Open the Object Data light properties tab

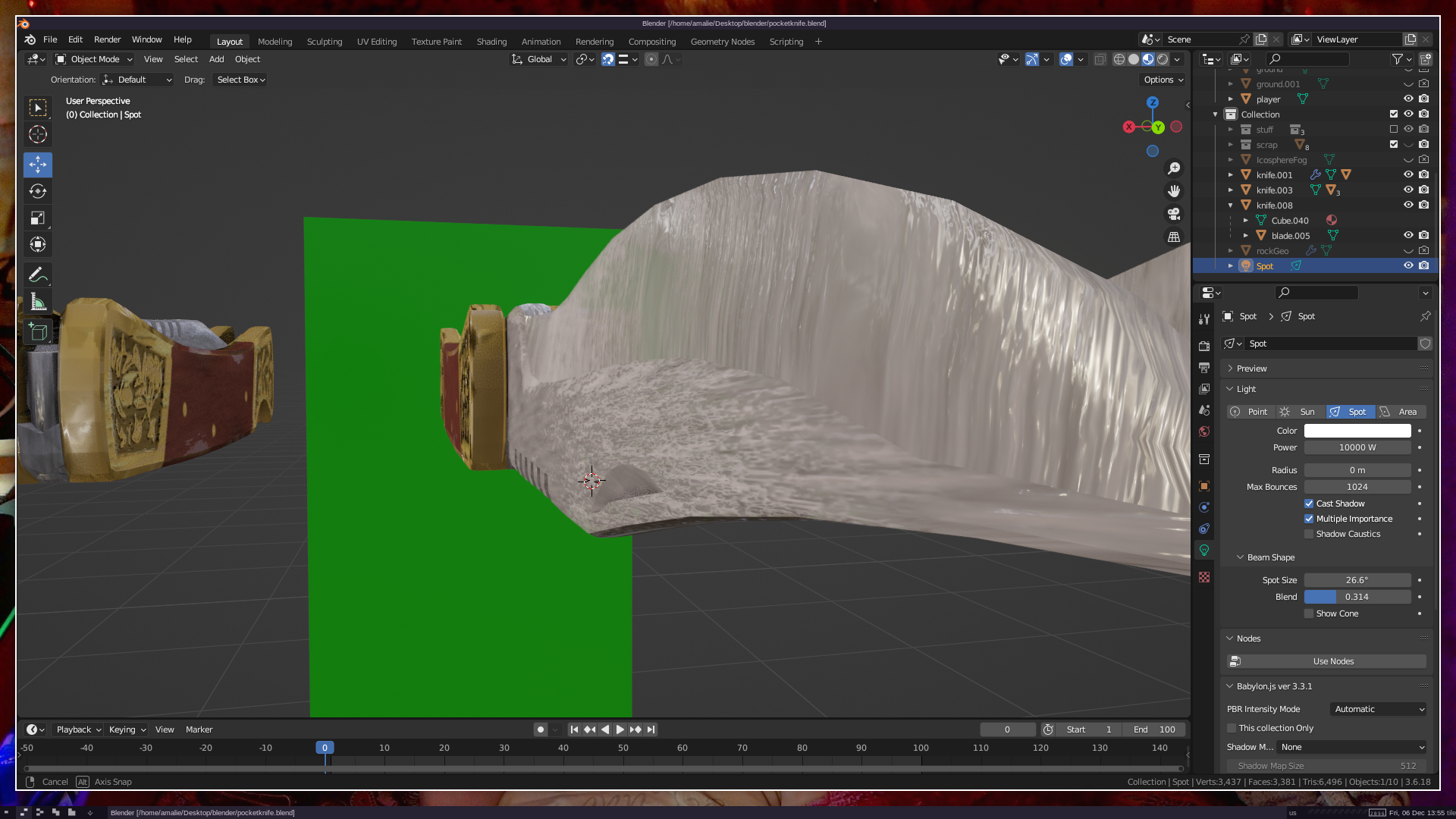pyautogui.click(x=1204, y=550)
